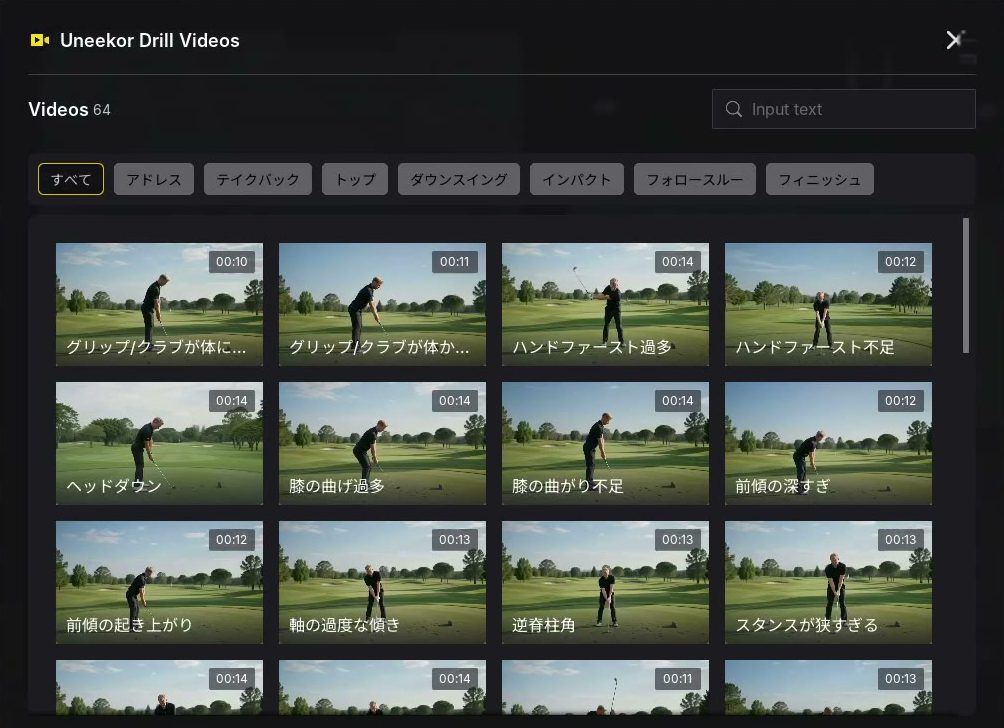Filter videos by トップ
The image size is (1004, 728).
point(355,179)
